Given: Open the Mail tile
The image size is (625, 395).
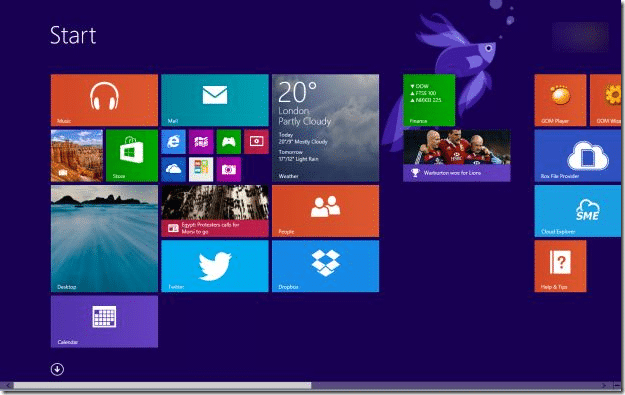Looking at the screenshot, I should tap(215, 100).
